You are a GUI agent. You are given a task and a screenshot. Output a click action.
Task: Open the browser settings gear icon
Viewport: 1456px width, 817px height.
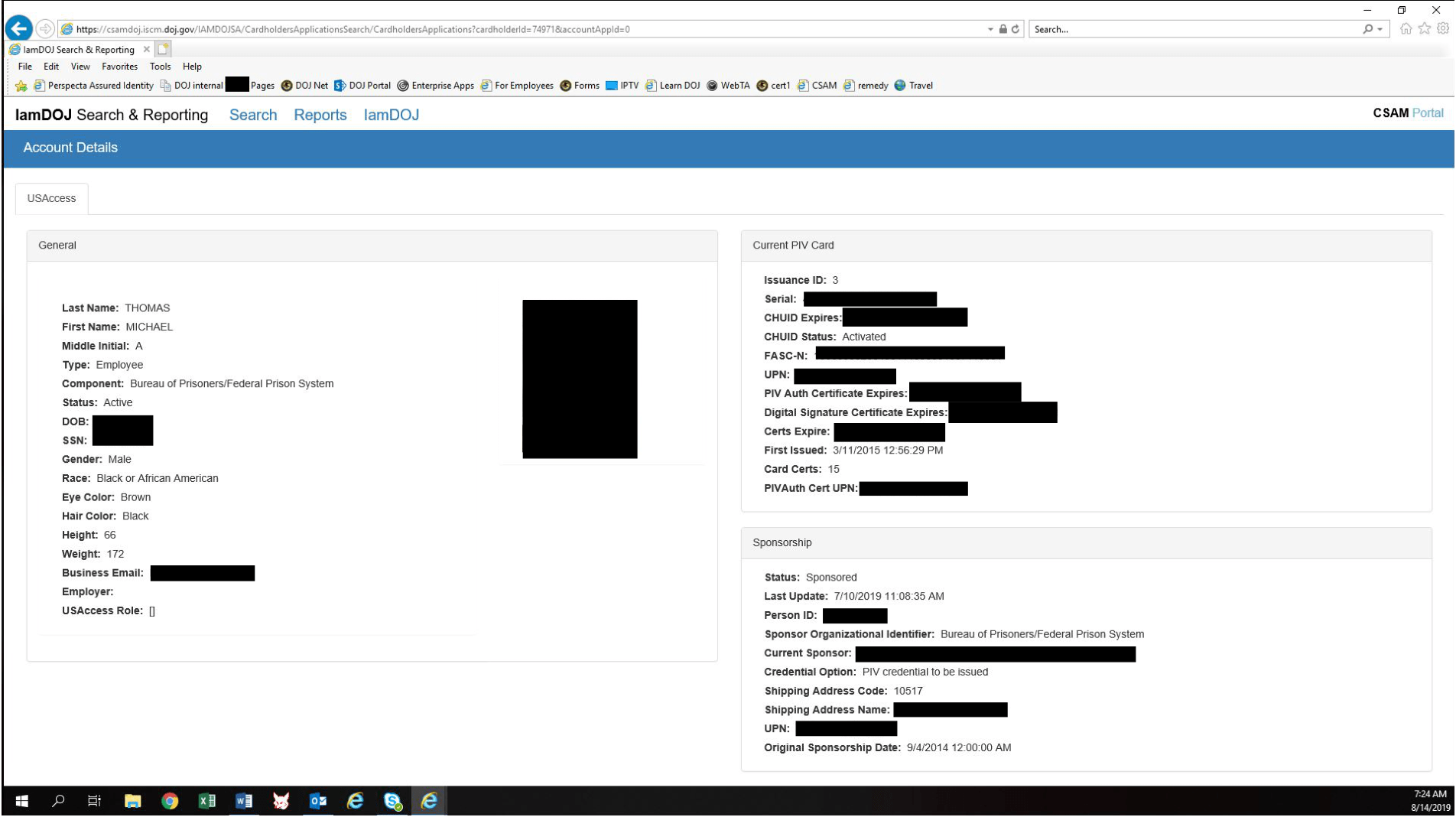pyautogui.click(x=1442, y=29)
